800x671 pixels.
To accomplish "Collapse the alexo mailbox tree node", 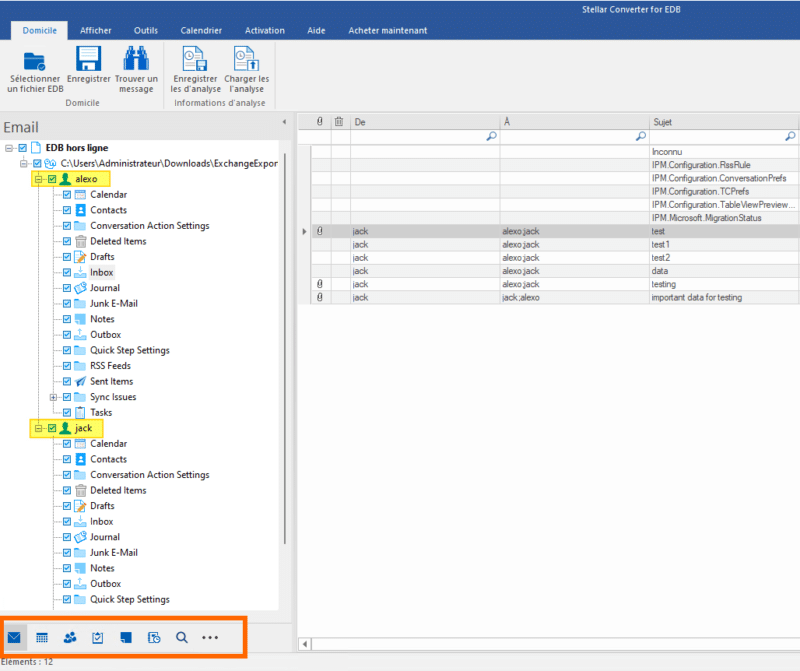I will point(37,179).
